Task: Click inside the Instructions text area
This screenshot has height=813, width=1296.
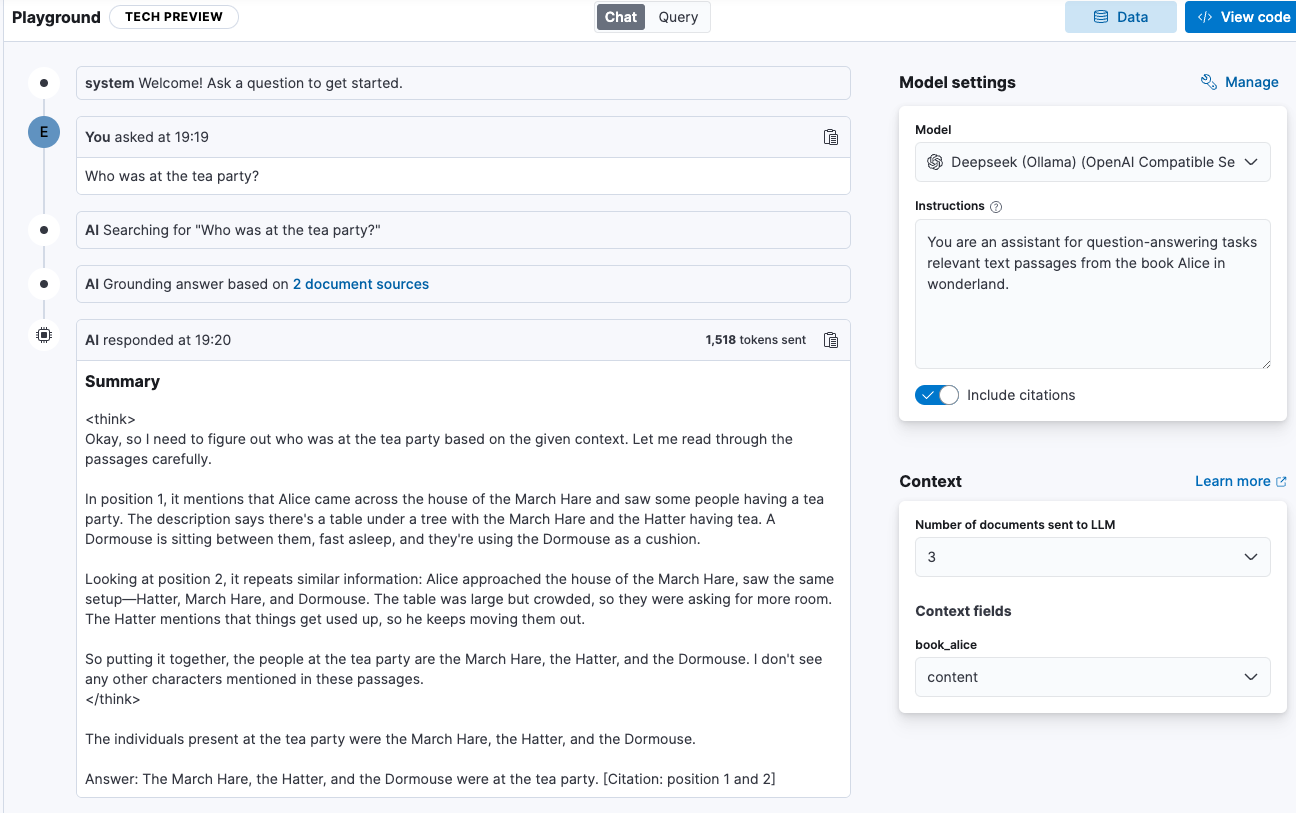Action: pyautogui.click(x=1093, y=294)
